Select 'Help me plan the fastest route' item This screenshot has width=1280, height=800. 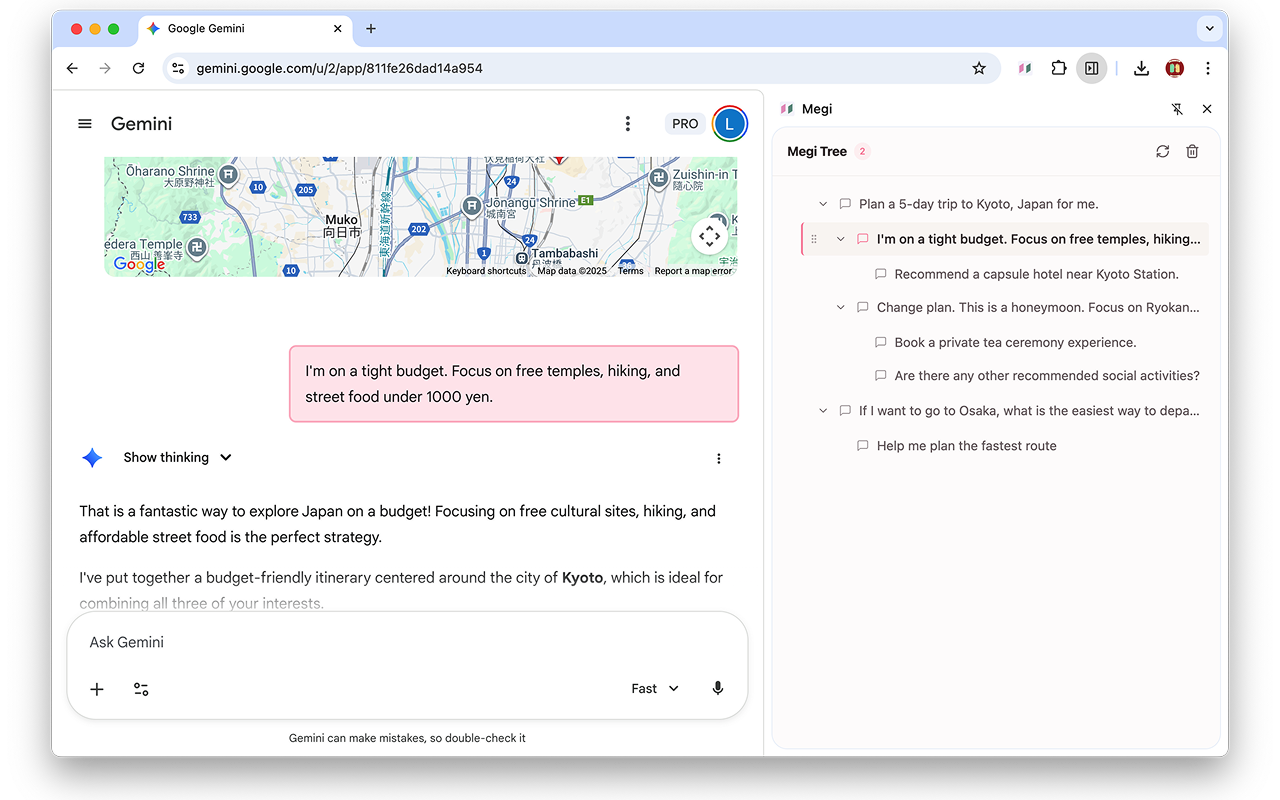(966, 446)
